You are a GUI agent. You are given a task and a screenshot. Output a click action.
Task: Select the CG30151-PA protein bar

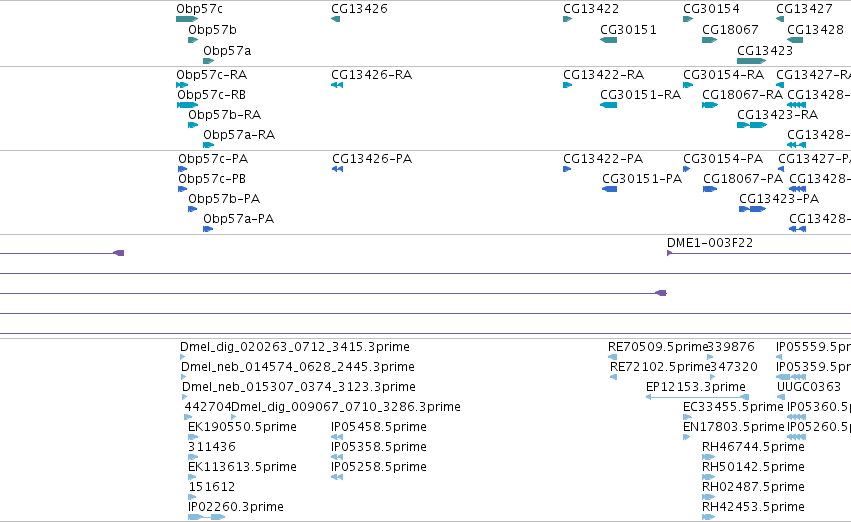[609, 189]
